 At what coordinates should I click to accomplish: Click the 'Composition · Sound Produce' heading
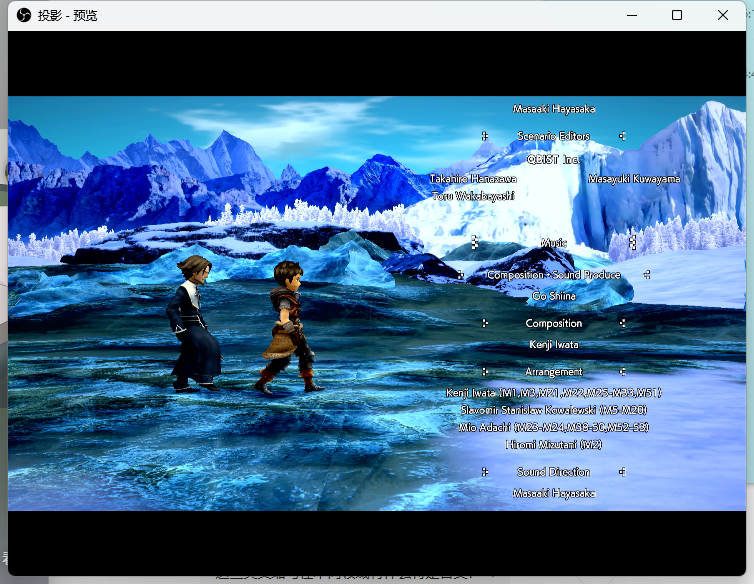[553, 275]
